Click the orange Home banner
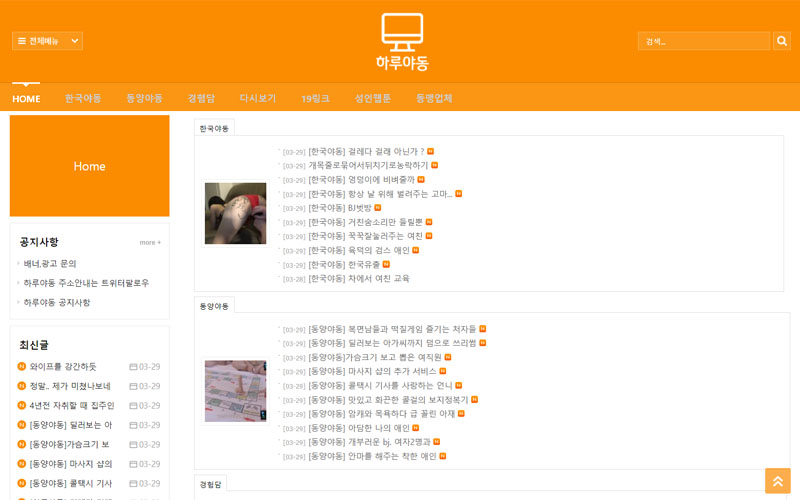The height and width of the screenshot is (500, 800). (89, 166)
